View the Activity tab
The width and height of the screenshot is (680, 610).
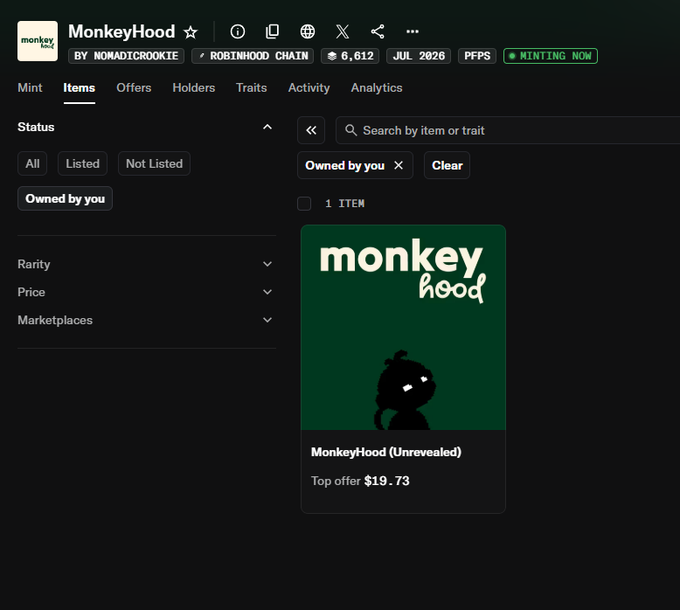309,88
